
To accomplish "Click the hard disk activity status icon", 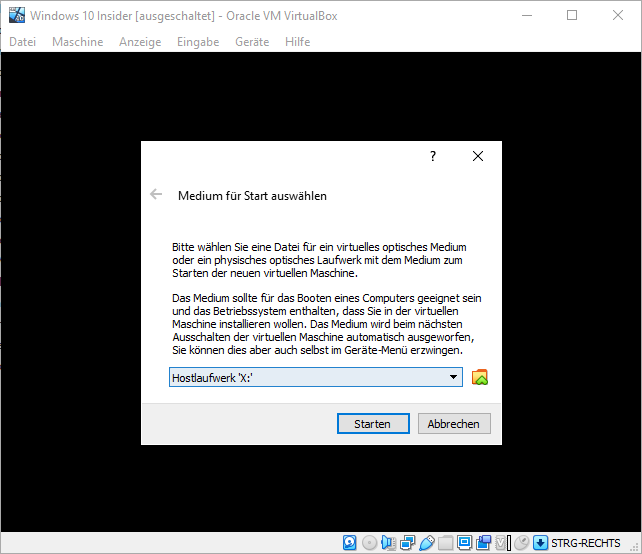I will (349, 543).
